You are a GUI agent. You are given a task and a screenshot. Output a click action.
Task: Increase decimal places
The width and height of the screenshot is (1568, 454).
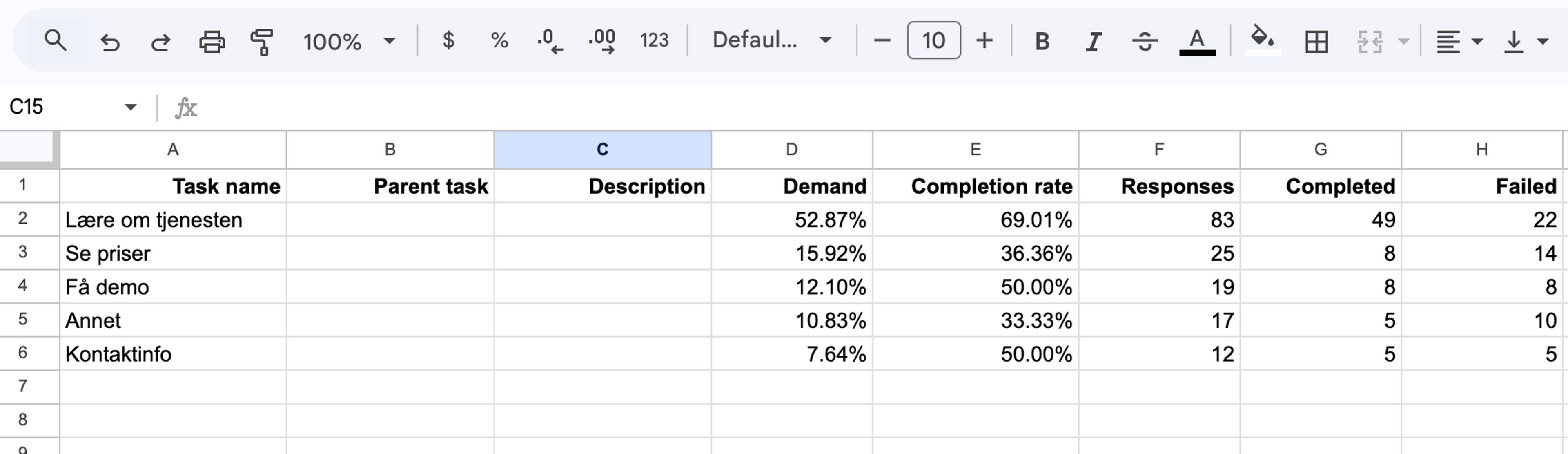[x=602, y=41]
